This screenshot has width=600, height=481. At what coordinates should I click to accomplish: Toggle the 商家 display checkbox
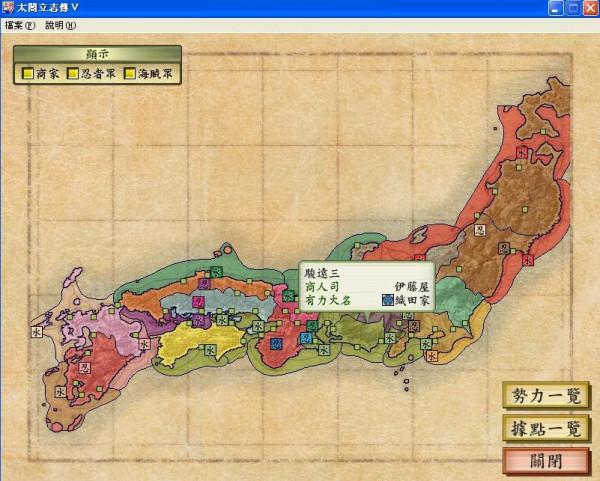[x=28, y=73]
